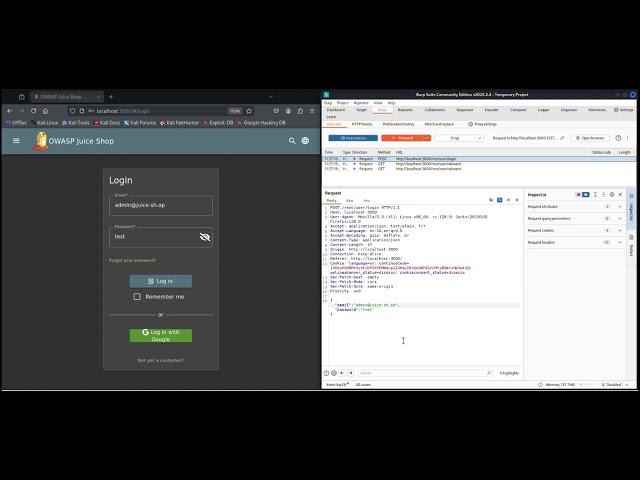Click the Firefox address bar
The image size is (640, 480).
pos(159,111)
